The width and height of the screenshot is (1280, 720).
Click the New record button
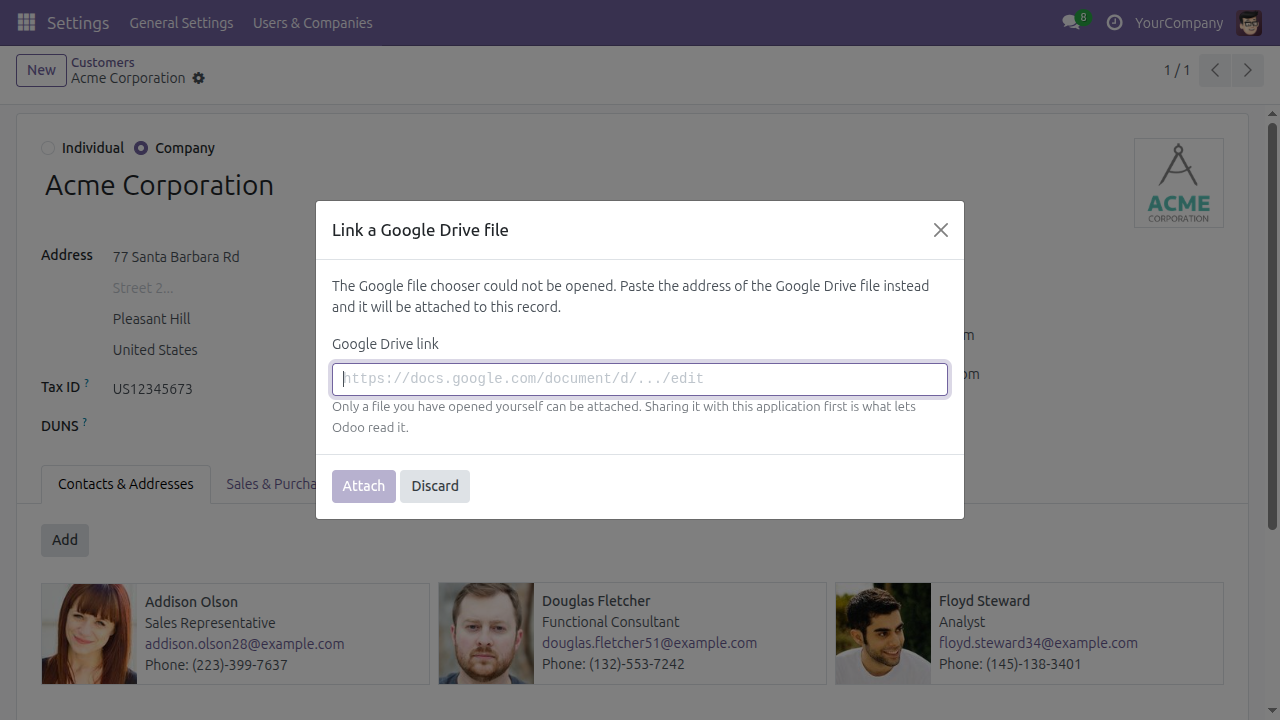pyautogui.click(x=41, y=70)
